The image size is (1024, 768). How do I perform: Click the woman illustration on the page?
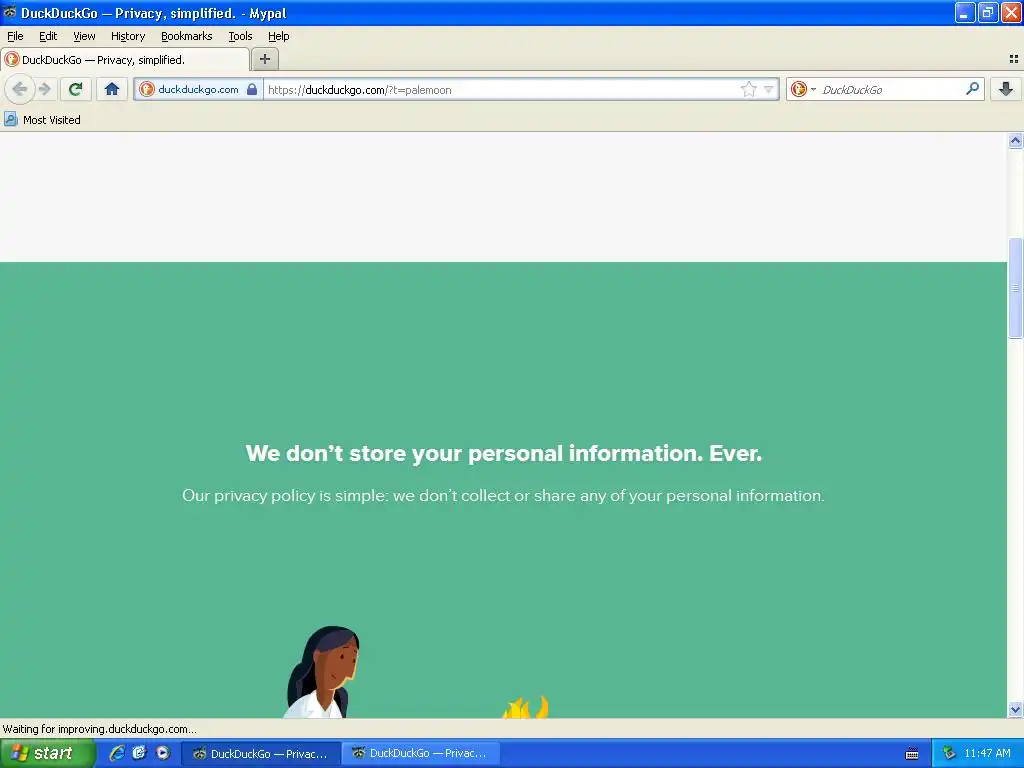pyautogui.click(x=323, y=672)
